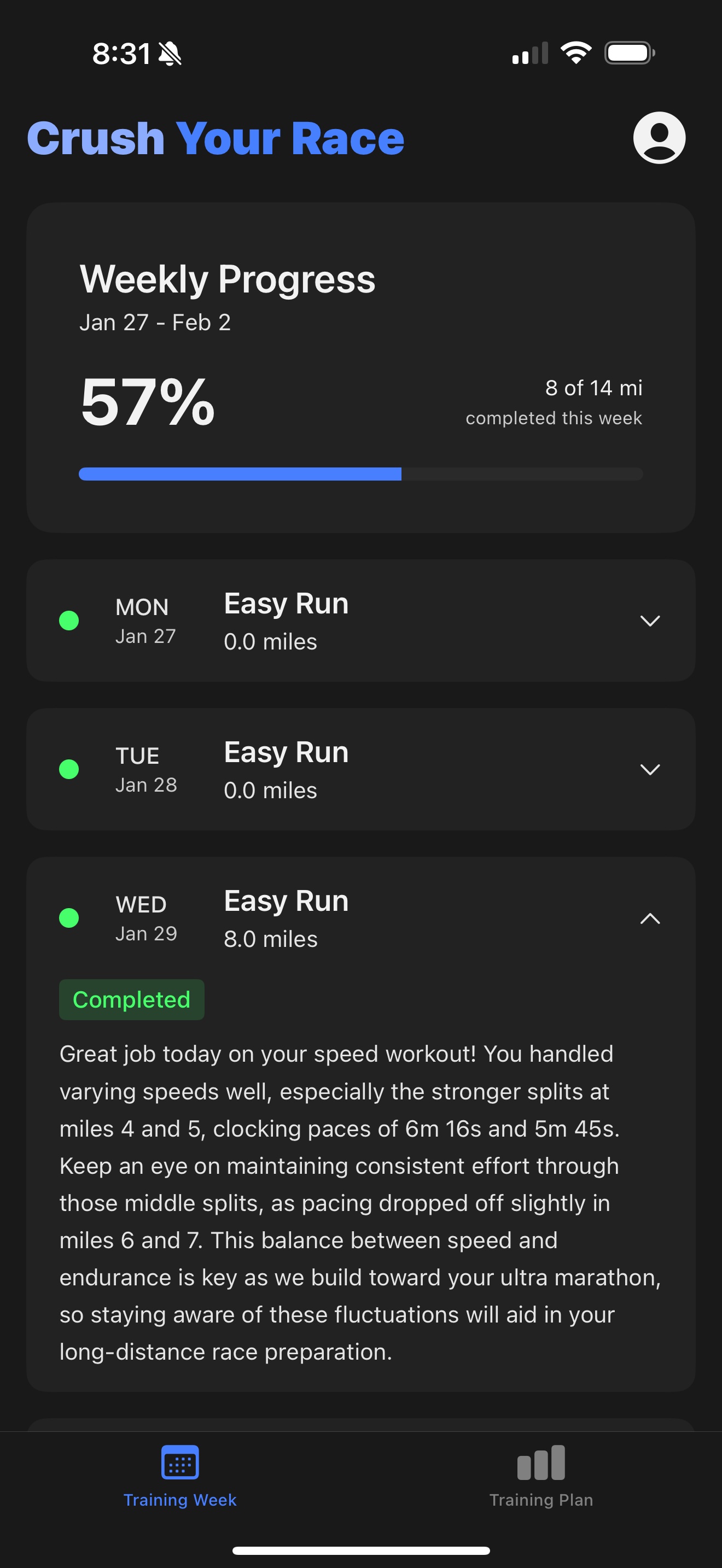Select the Training Week tab label
This screenshot has height=1568, width=722.
click(180, 1500)
